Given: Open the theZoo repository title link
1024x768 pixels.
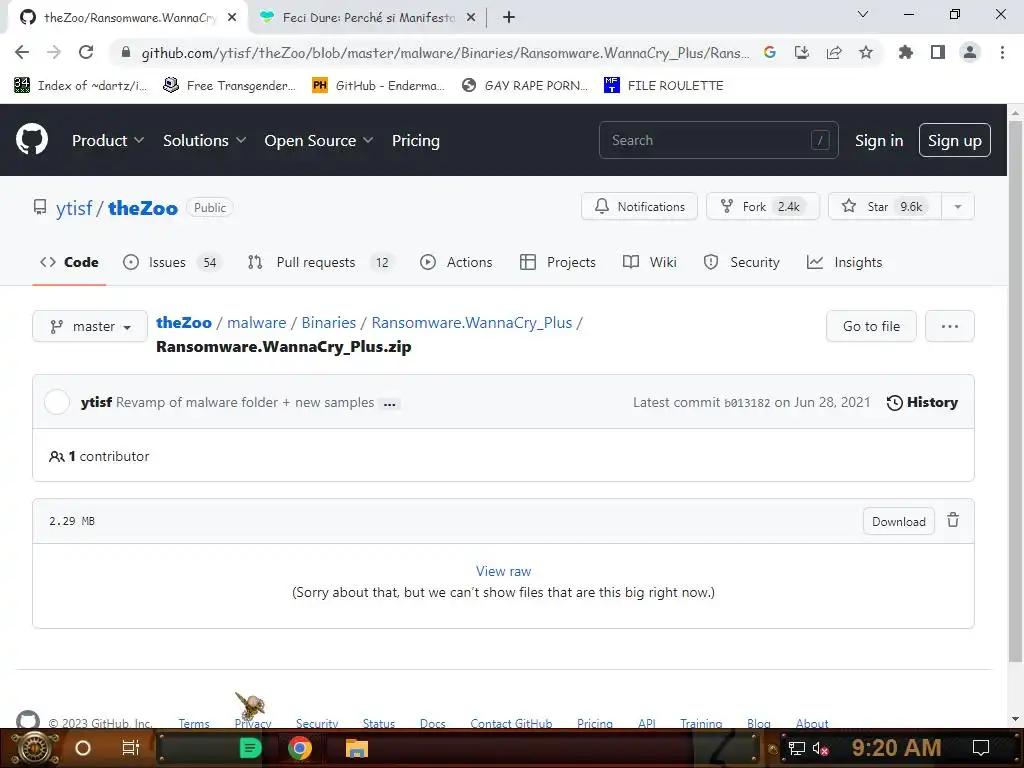Looking at the screenshot, I should tap(143, 208).
